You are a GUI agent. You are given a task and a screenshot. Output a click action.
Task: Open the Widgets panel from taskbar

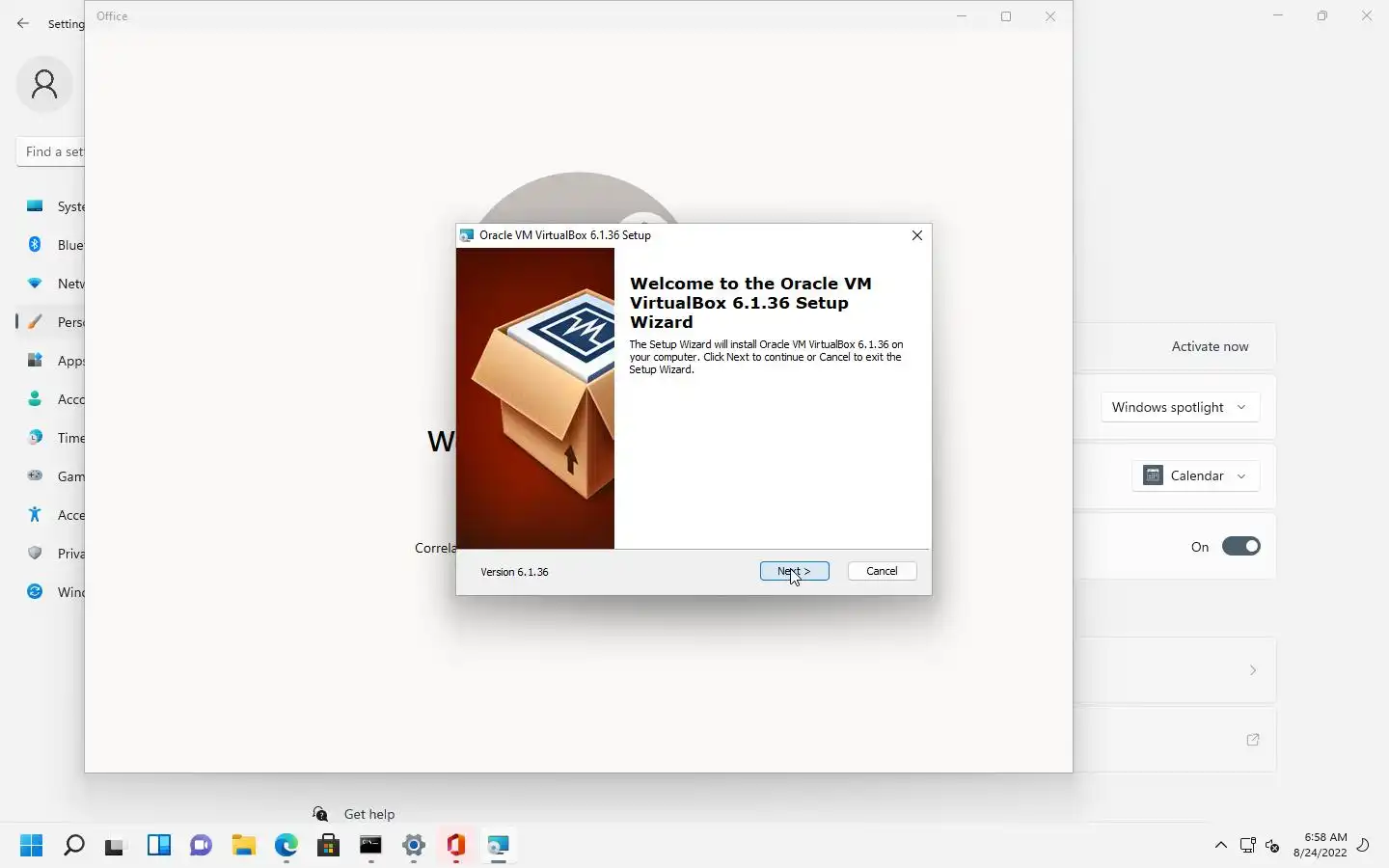pos(158,846)
